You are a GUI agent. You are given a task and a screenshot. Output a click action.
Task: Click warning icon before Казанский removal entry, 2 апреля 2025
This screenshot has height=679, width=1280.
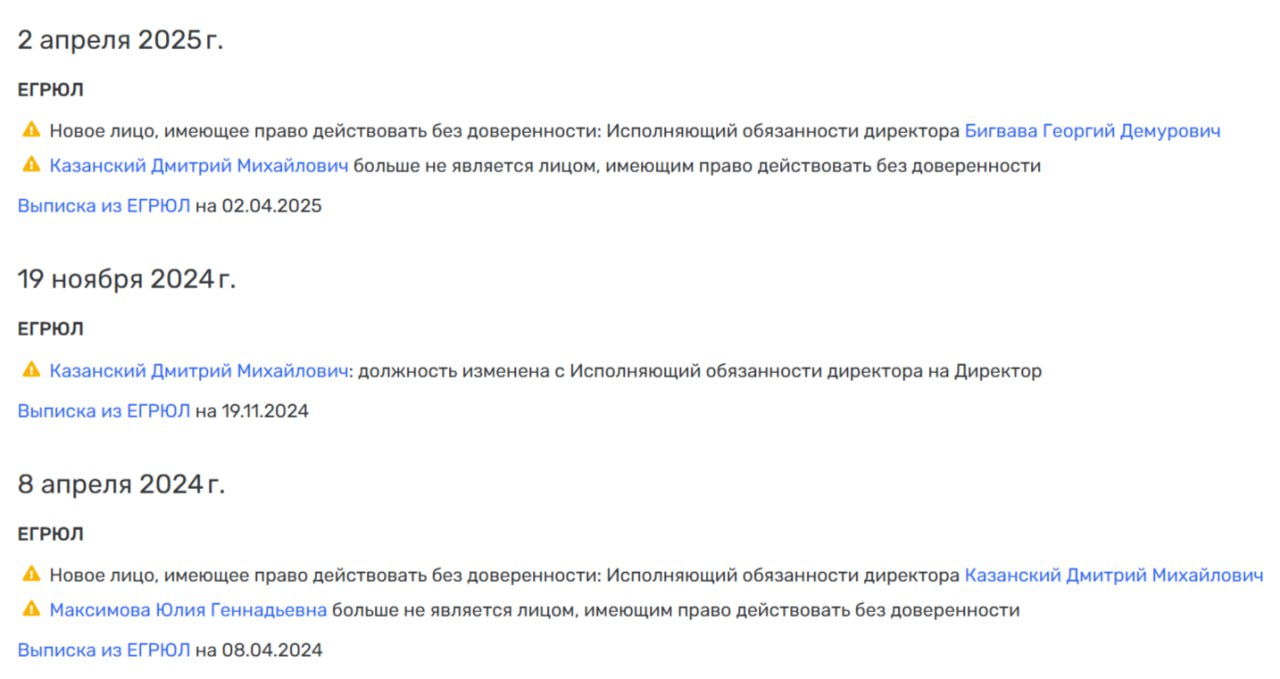31,165
